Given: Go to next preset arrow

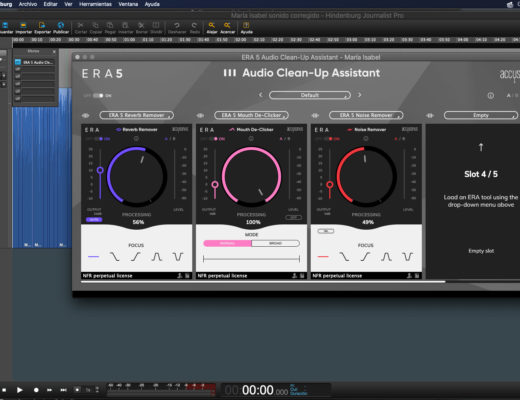Looking at the screenshot, I should click(x=359, y=95).
